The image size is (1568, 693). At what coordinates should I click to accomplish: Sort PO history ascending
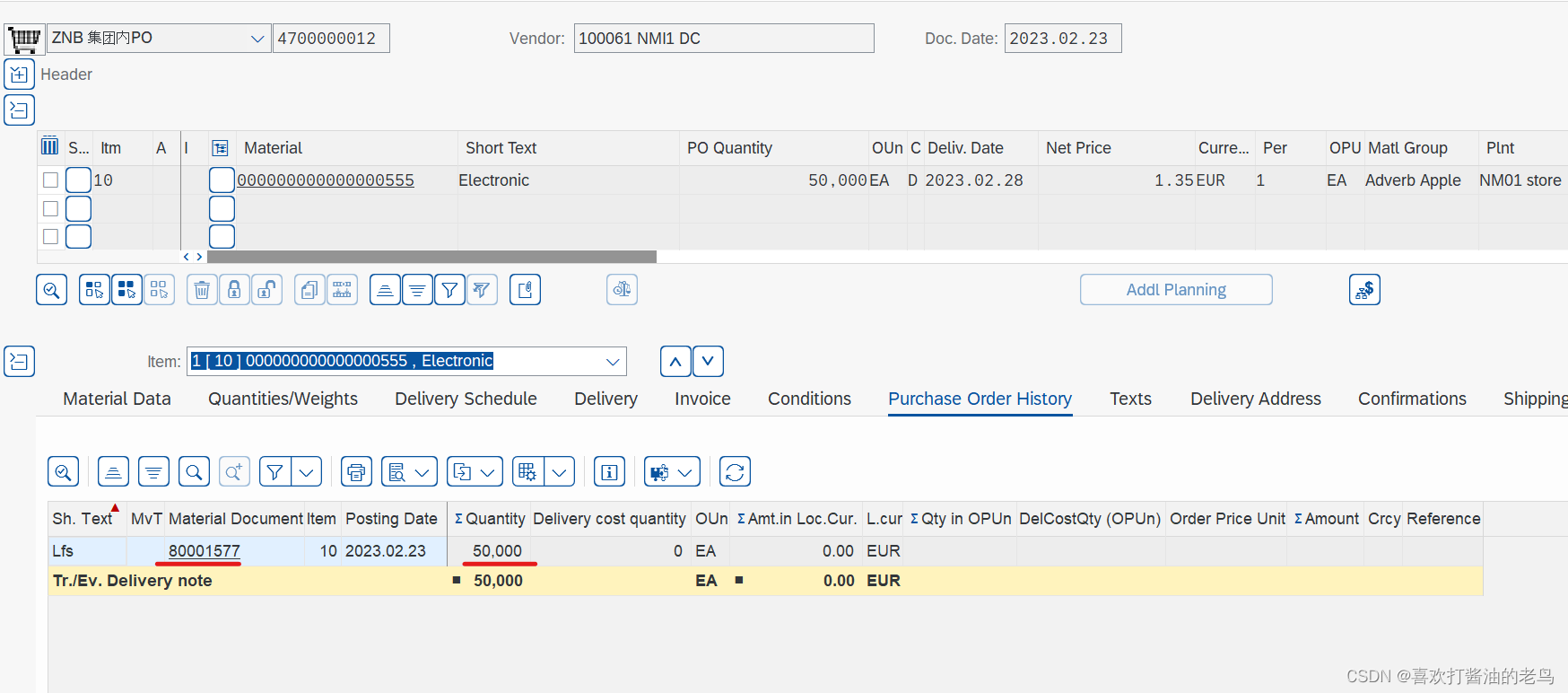(x=113, y=472)
